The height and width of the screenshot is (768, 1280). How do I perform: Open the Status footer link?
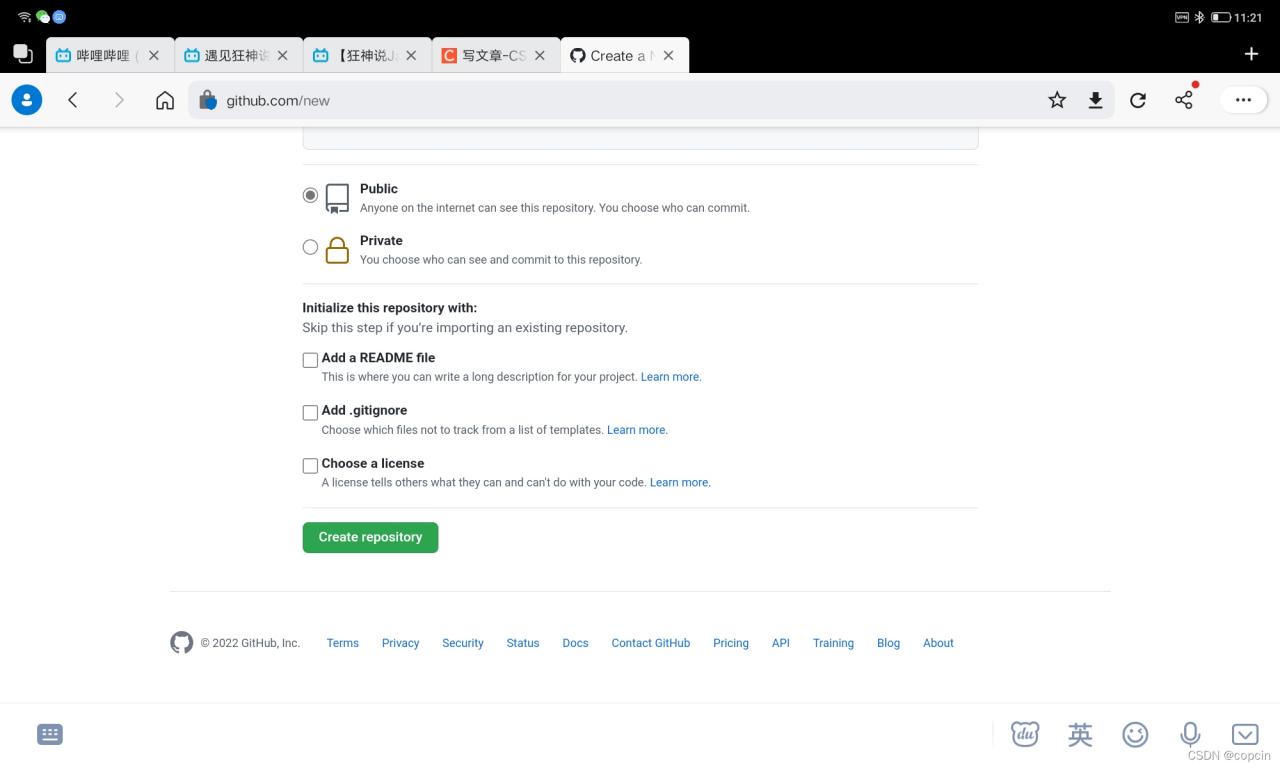523,643
